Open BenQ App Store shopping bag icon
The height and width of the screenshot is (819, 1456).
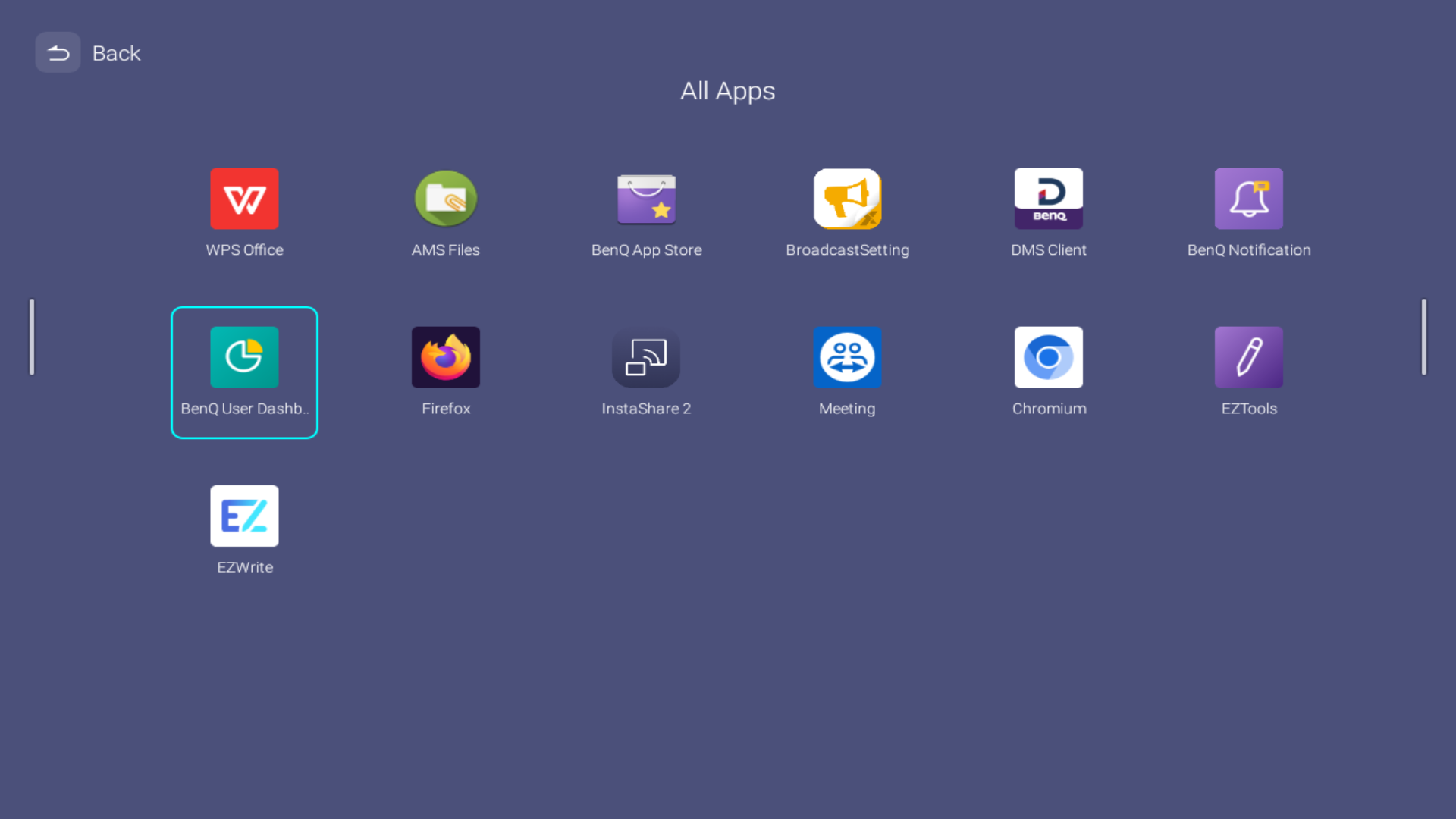646,199
